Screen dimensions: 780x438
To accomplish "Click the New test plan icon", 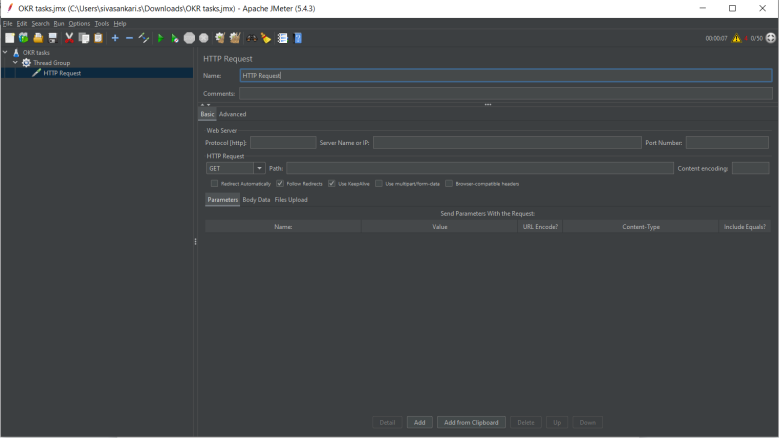I will point(9,38).
